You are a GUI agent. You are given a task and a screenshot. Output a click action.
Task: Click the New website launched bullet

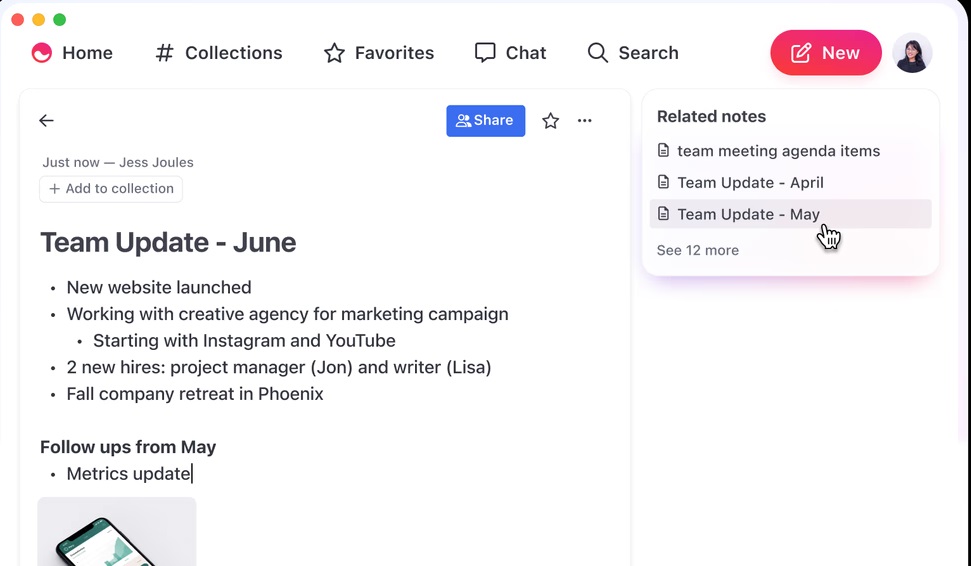pyautogui.click(x=159, y=287)
